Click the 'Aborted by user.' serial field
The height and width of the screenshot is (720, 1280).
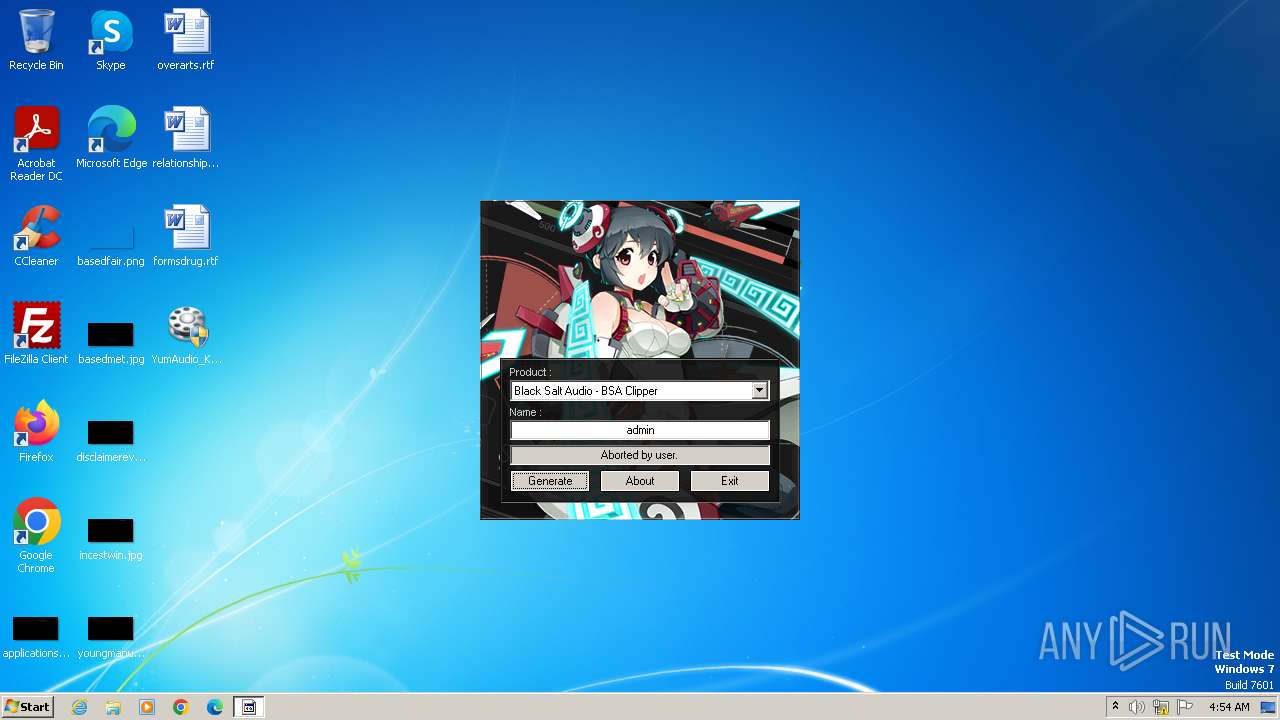640,455
